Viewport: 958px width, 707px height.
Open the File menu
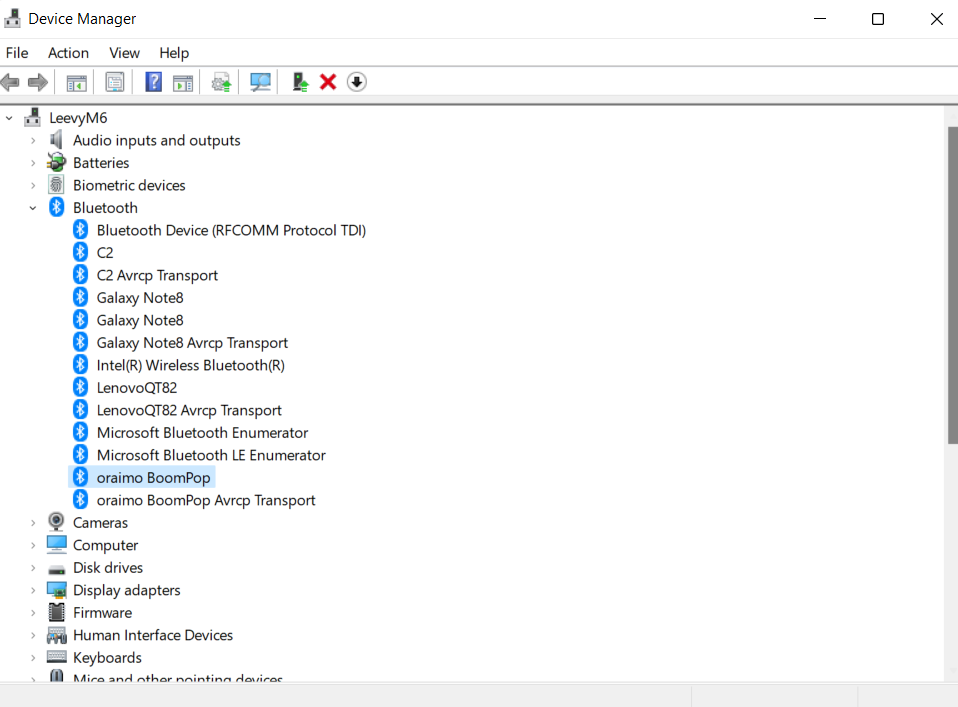coord(17,53)
